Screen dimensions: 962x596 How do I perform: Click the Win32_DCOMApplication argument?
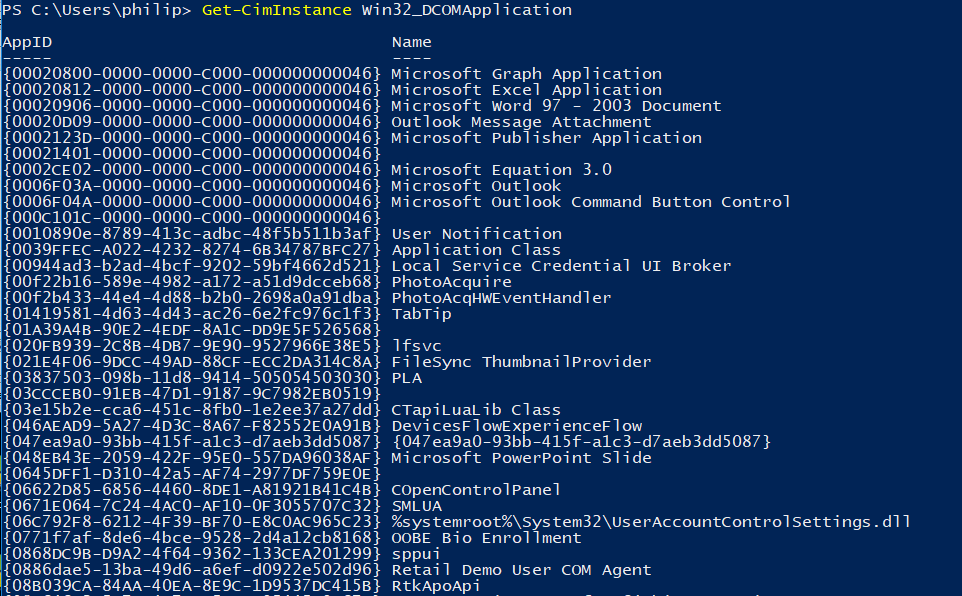(x=462, y=10)
